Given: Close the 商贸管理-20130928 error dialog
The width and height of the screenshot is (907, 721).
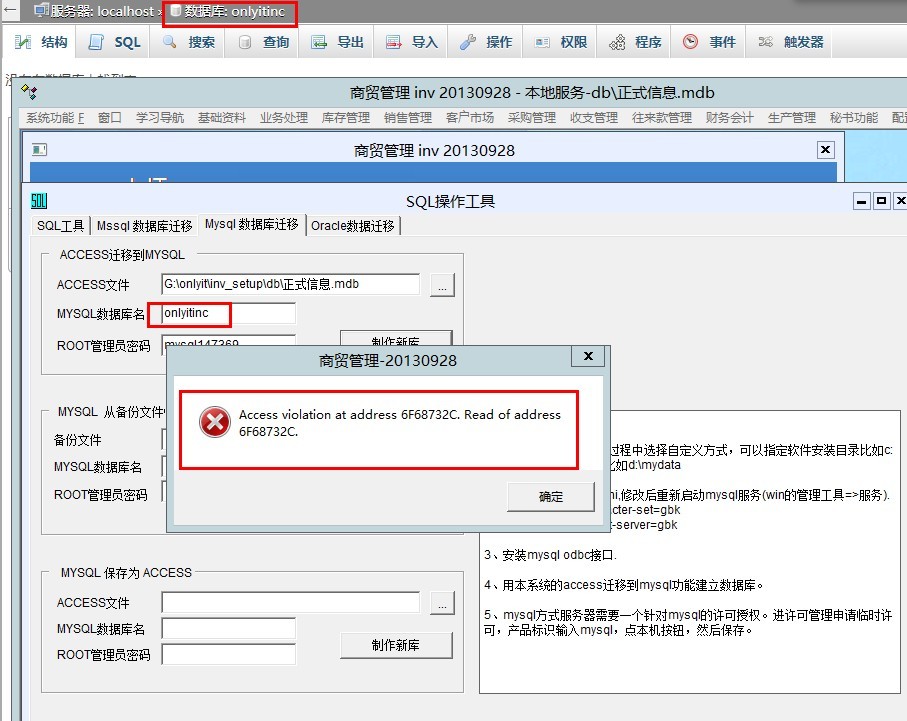Looking at the screenshot, I should tap(588, 356).
